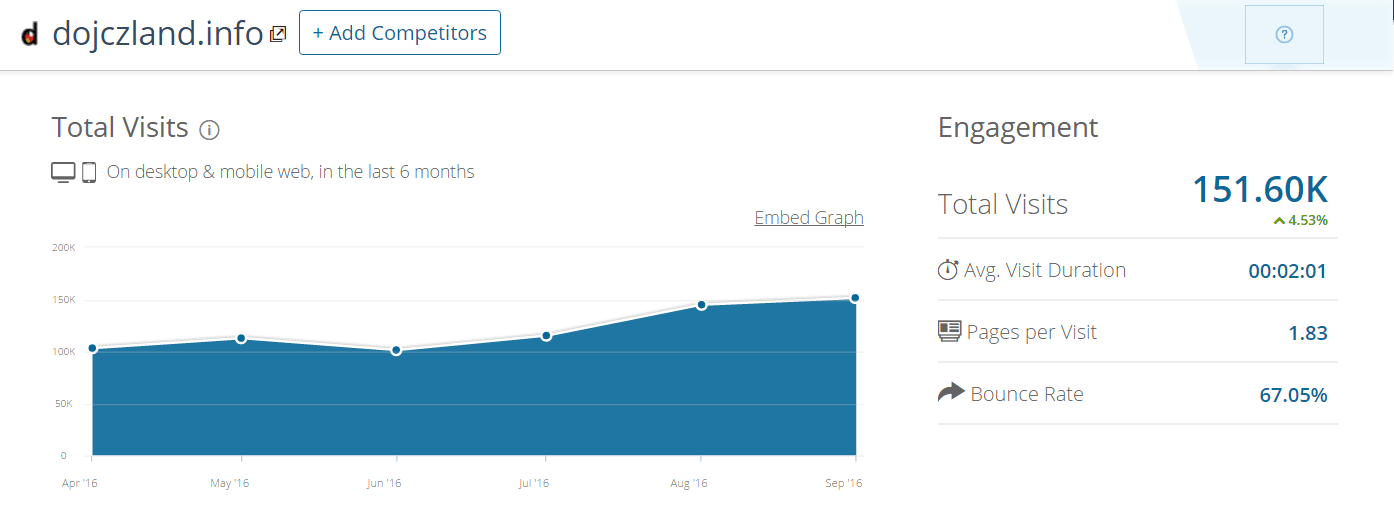The image size is (1394, 515).
Task: Open the Total Visits info icon
Action: coord(209,130)
